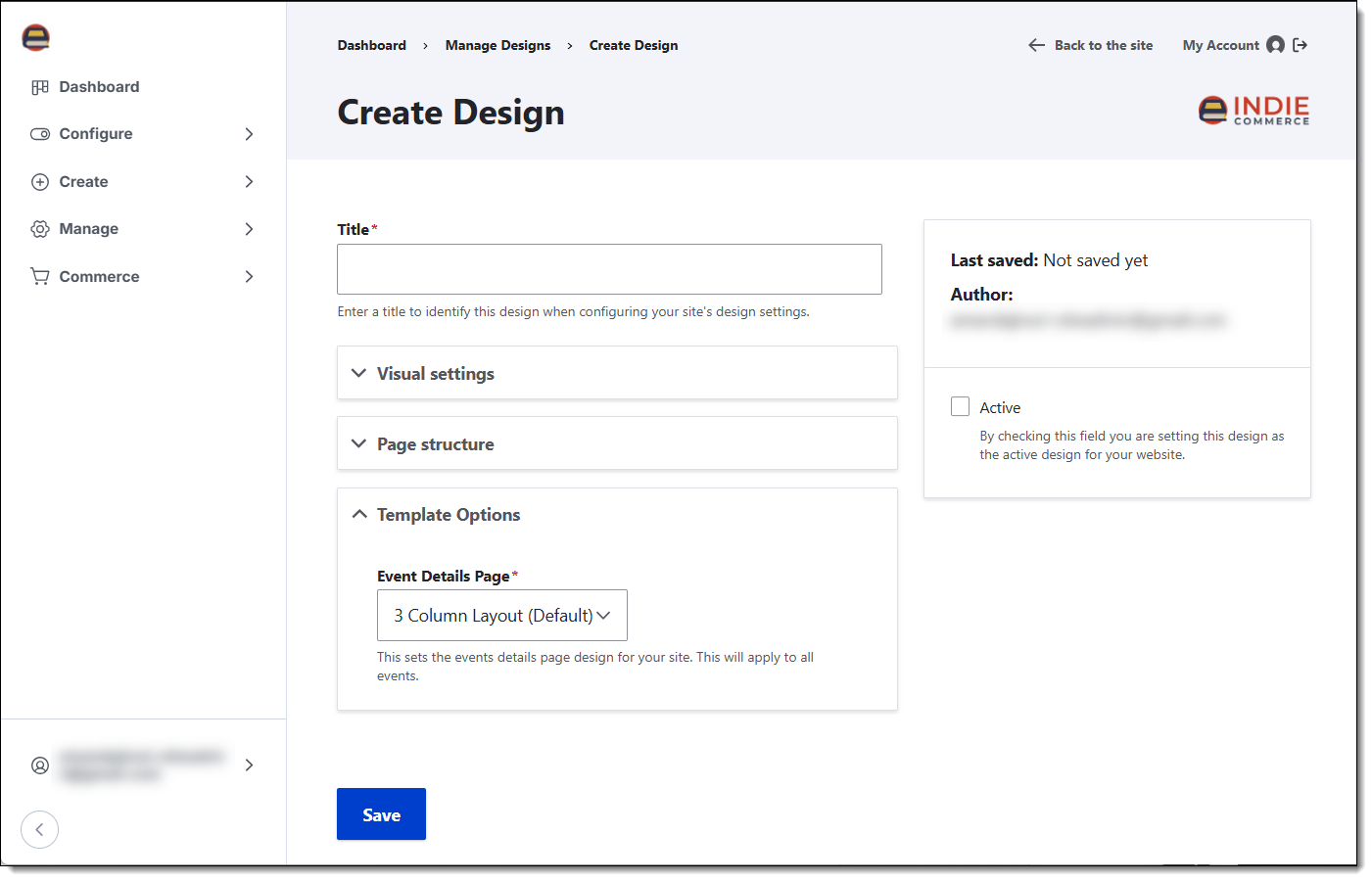Click the back arrow icon beside Back to the site
The height and width of the screenshot is (881, 1372).
(x=1036, y=45)
